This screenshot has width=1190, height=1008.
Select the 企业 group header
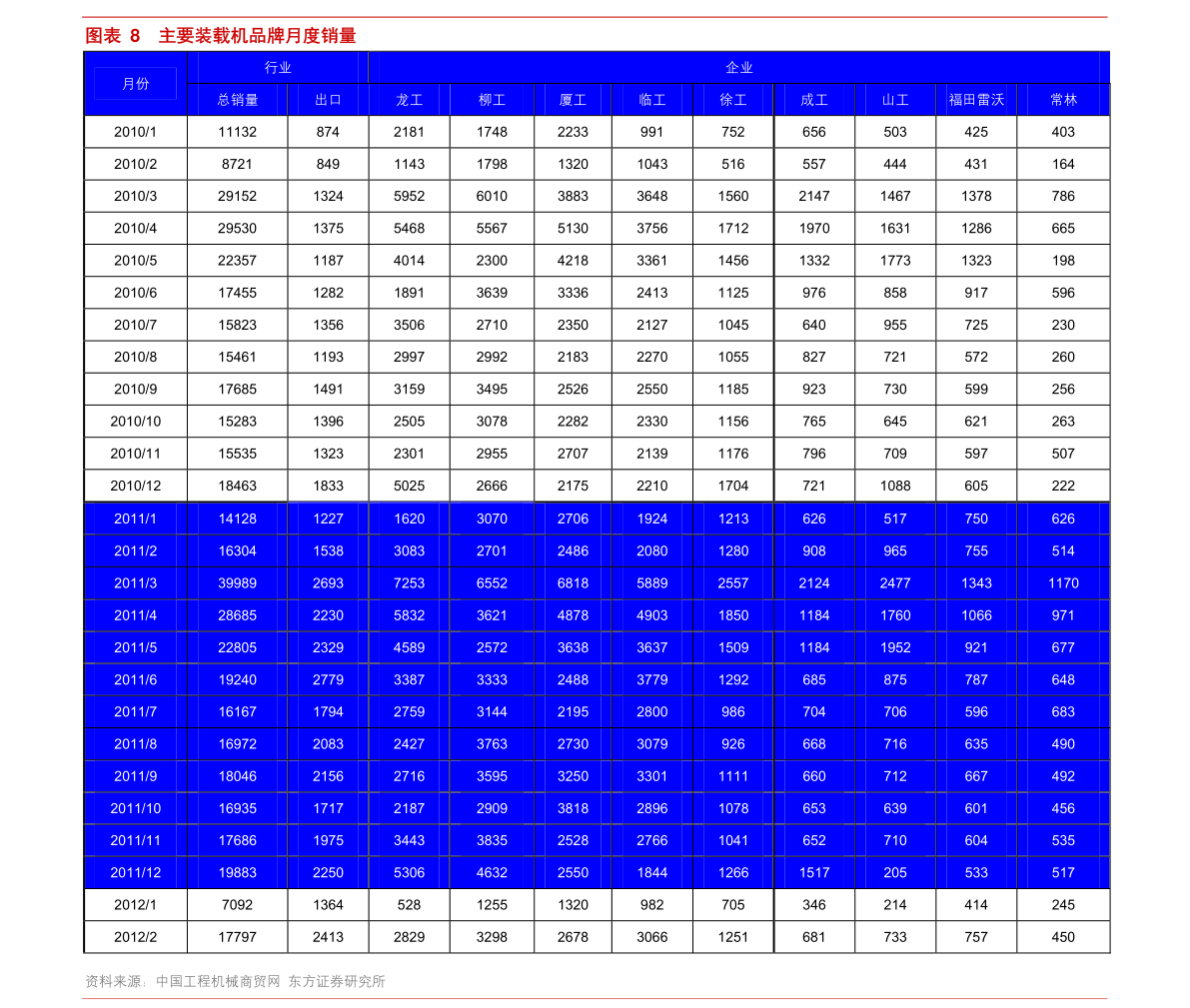738,68
